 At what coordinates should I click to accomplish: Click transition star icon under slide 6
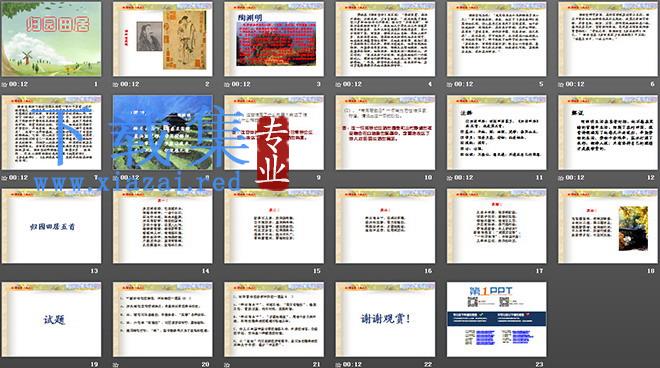[561, 85]
